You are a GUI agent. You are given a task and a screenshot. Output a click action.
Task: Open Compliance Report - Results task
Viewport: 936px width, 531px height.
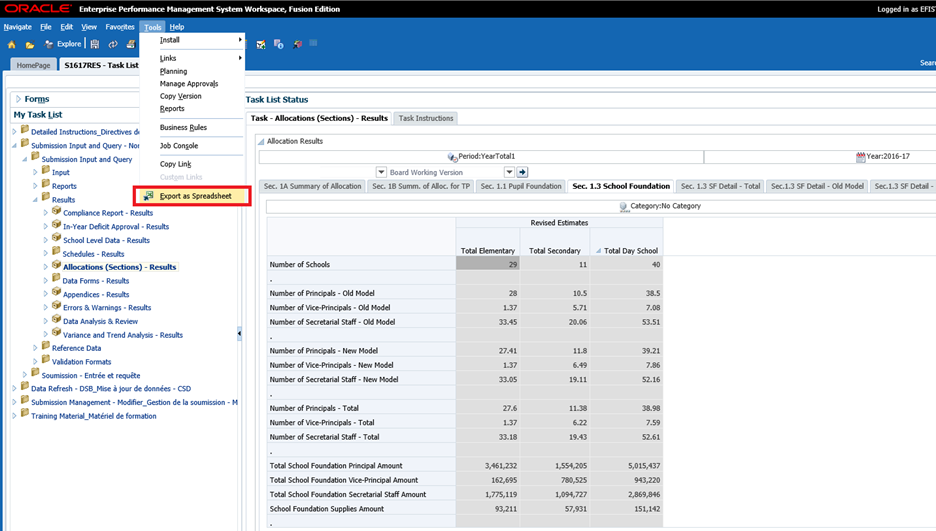point(108,213)
